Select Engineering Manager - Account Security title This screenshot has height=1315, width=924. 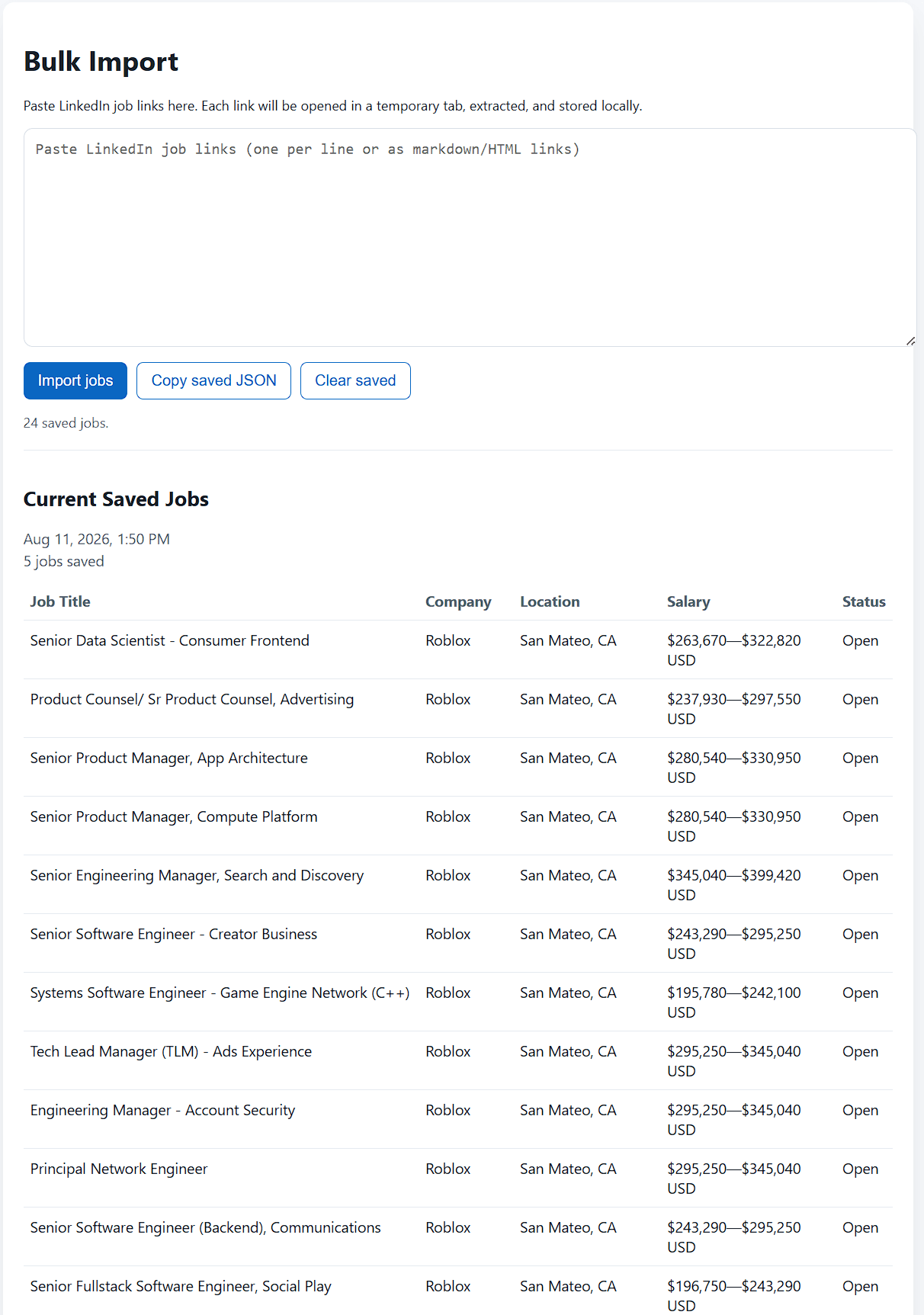tap(162, 1110)
